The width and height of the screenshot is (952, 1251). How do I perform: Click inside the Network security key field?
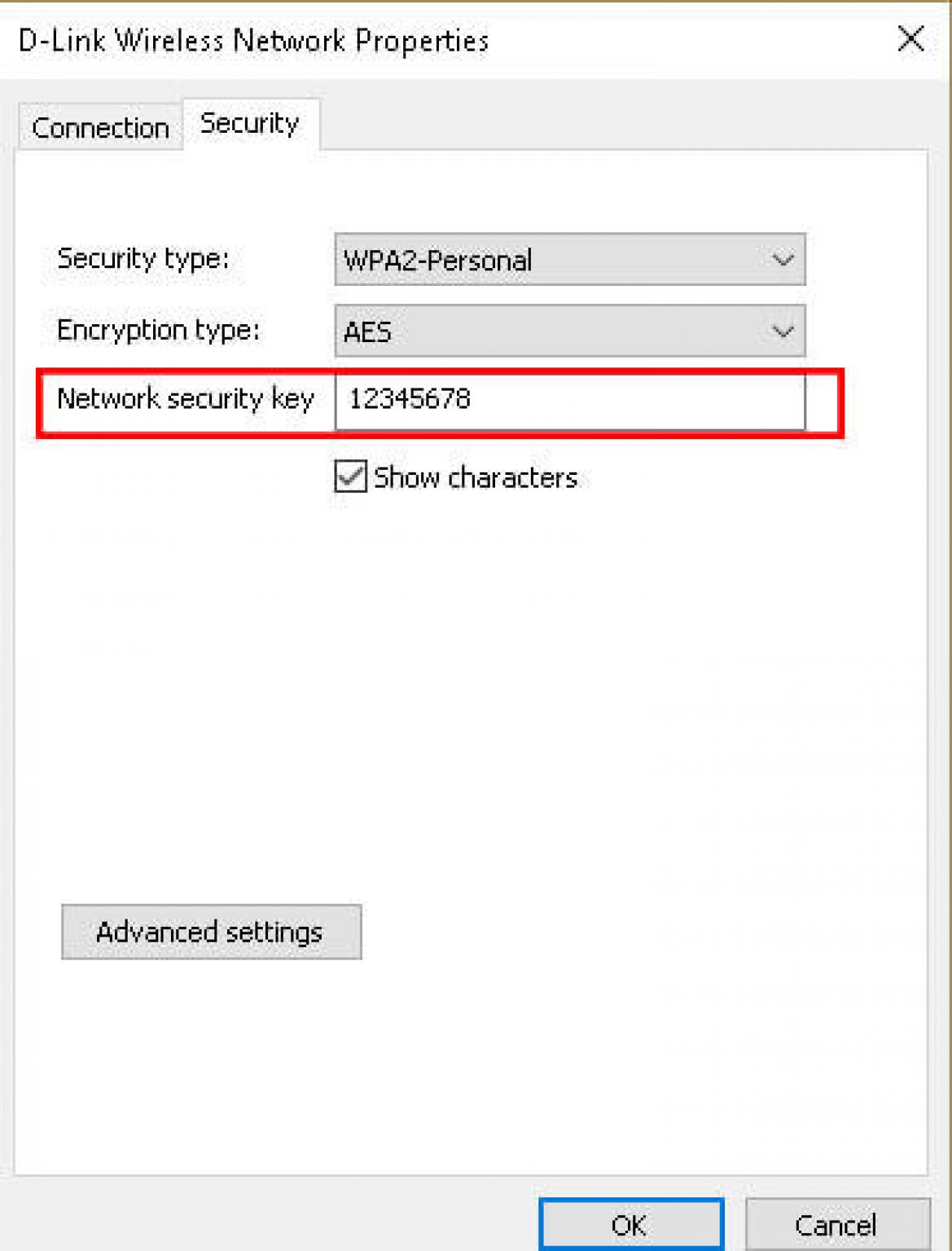[570, 400]
